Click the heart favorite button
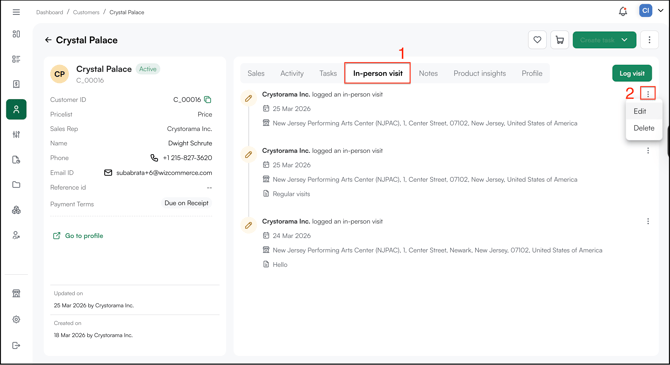Viewport: 670px width, 365px height. 537,40
